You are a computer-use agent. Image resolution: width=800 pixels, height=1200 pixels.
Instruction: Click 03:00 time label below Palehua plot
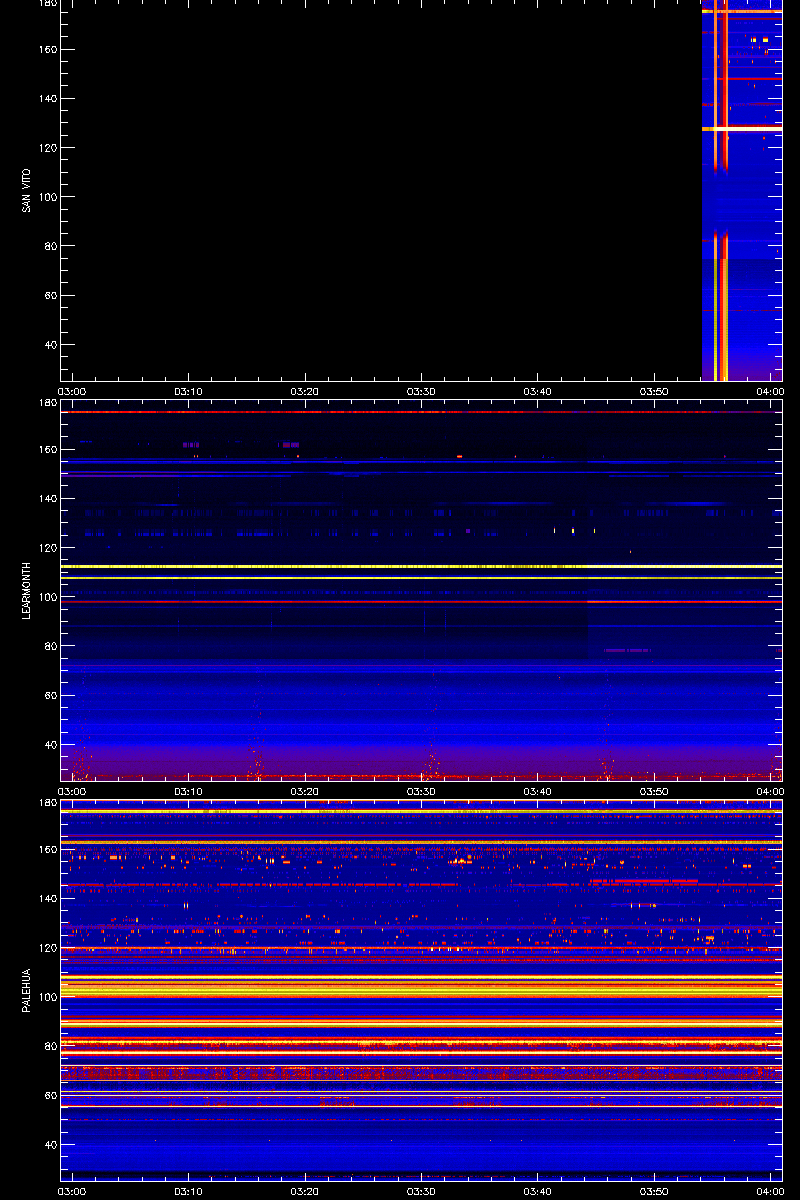(72, 1191)
